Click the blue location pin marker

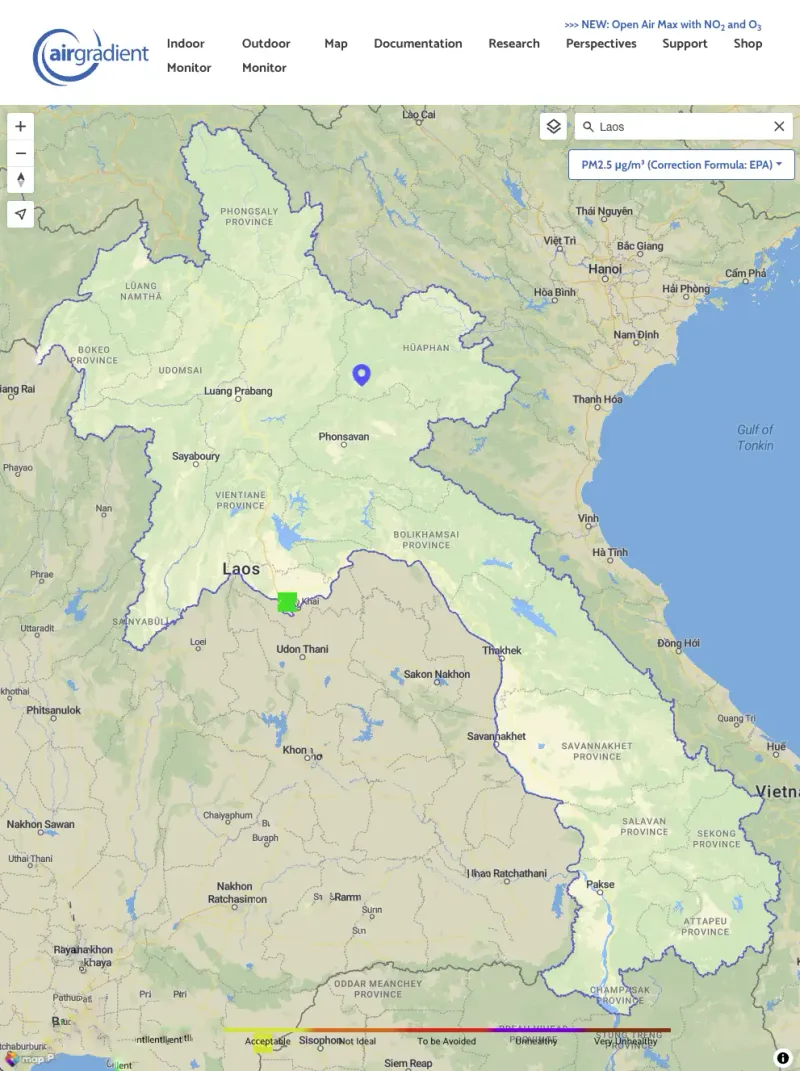click(x=362, y=374)
